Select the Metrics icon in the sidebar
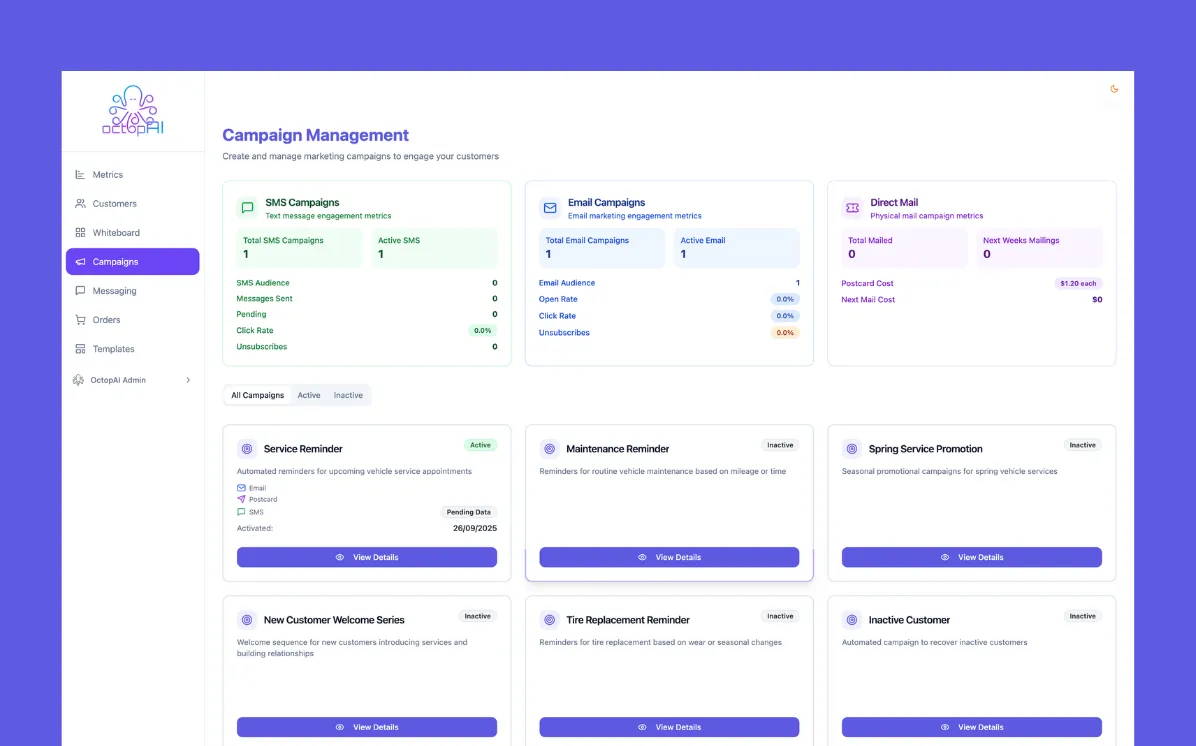Viewport: 1196px width, 746px height. tap(80, 174)
